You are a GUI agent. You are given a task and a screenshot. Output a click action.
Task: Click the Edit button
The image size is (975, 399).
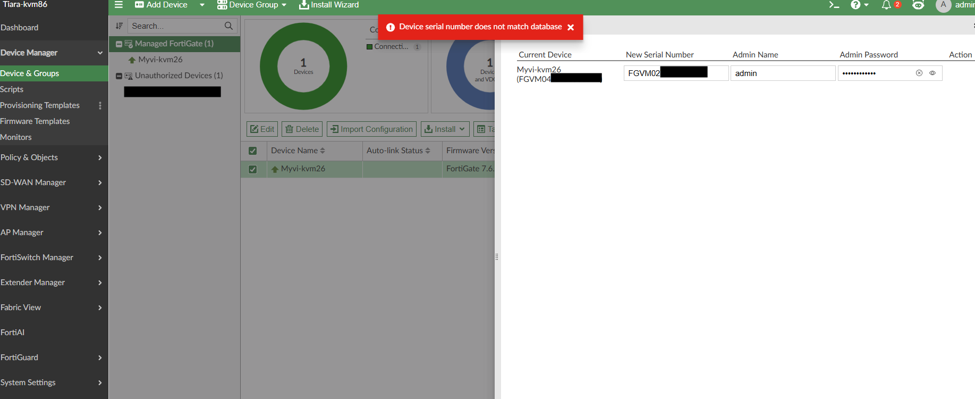262,129
